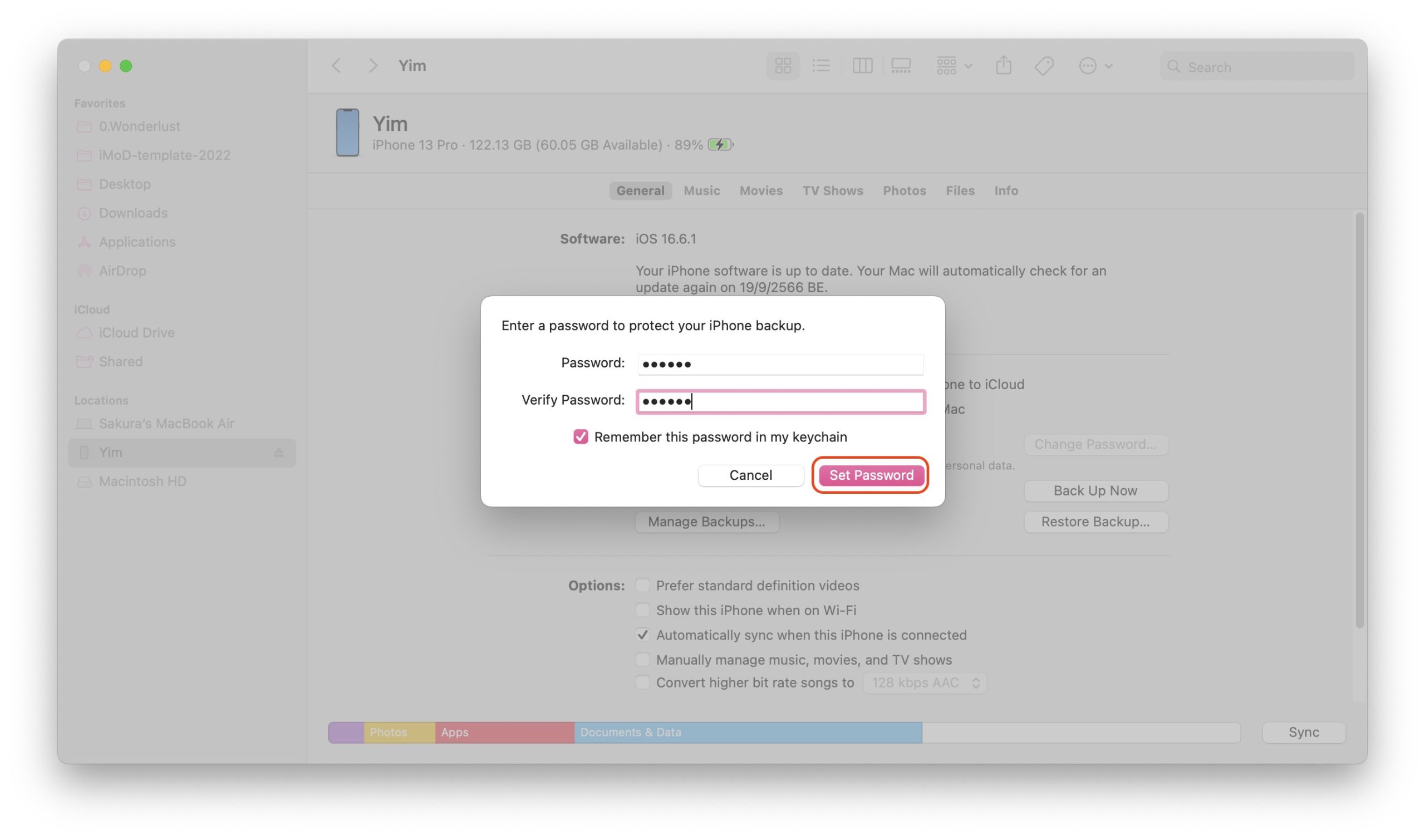Screen dimensions: 1425x840
Task: Enable Prefer standard definition videos
Action: pyautogui.click(x=642, y=585)
